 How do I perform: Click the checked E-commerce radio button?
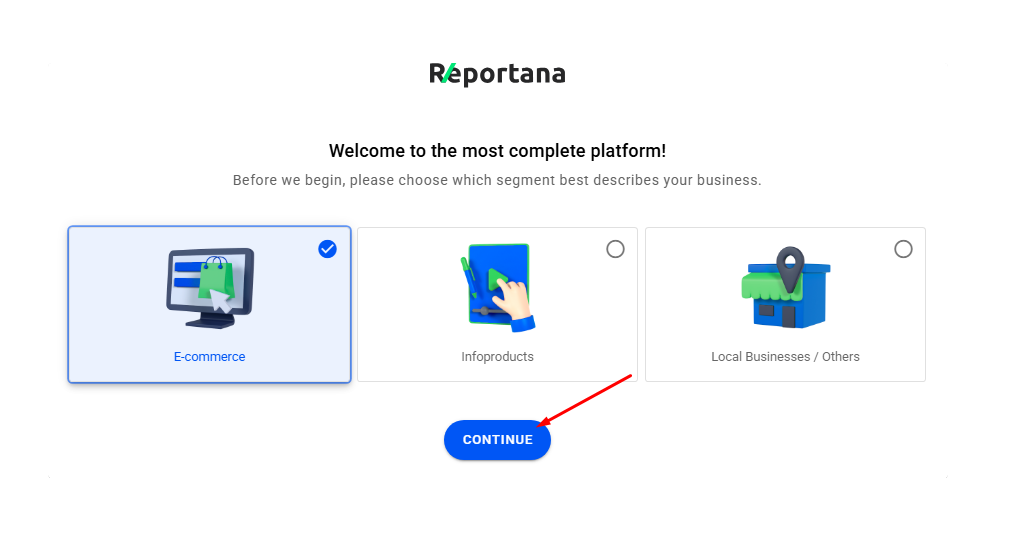327,249
